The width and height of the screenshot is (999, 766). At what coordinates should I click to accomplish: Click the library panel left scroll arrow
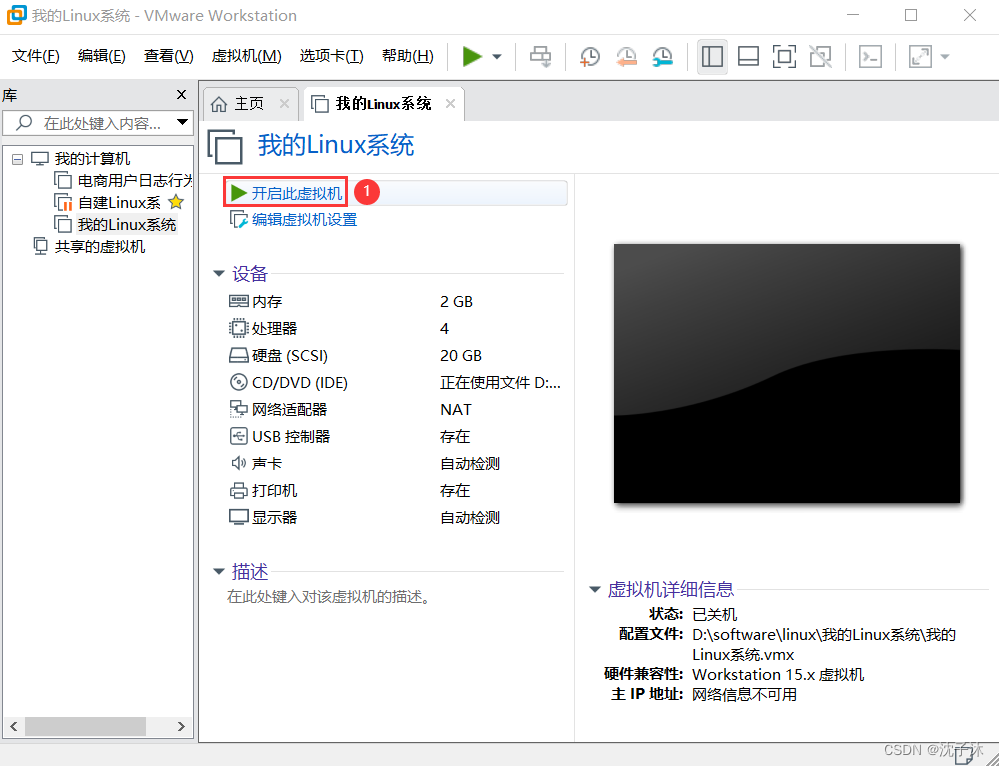pos(13,726)
